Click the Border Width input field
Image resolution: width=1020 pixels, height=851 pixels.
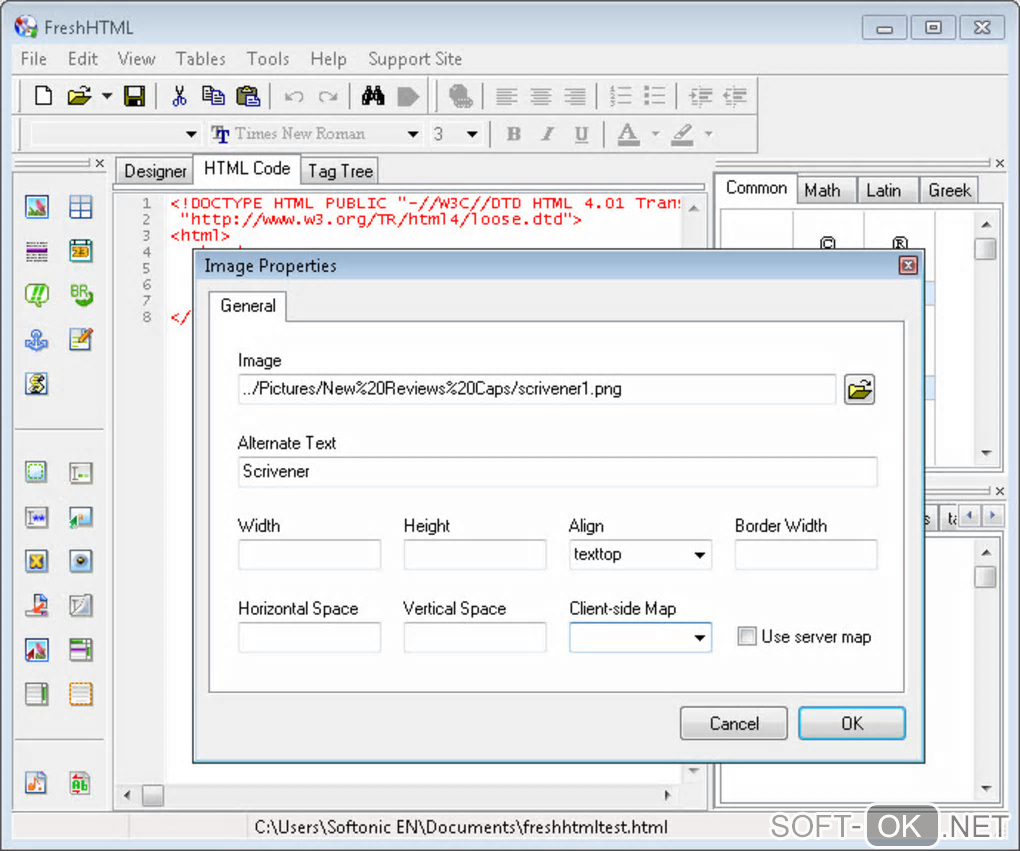pyautogui.click(x=806, y=554)
